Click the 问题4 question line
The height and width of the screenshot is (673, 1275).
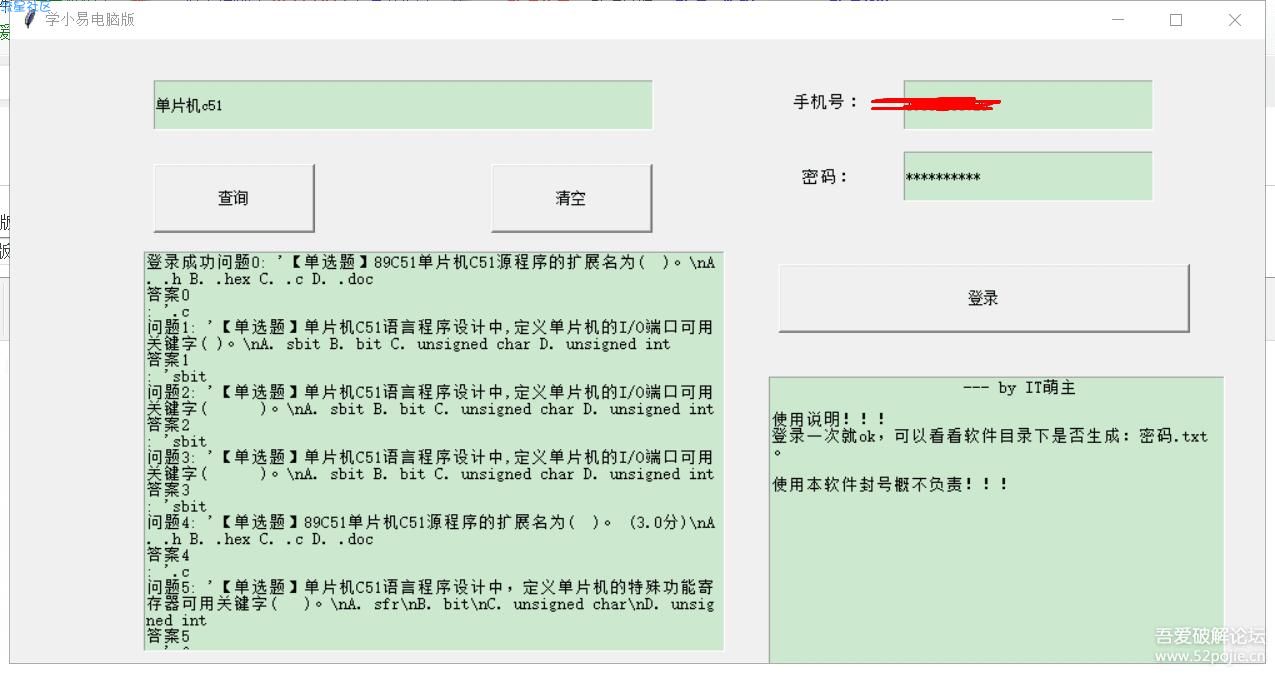click(x=431, y=522)
